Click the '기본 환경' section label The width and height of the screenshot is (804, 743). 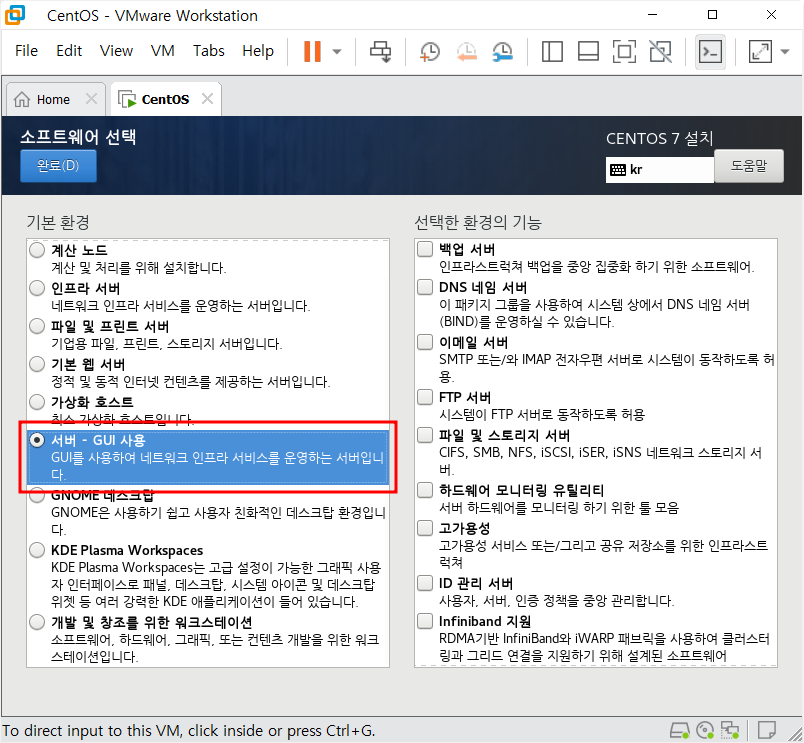58,222
